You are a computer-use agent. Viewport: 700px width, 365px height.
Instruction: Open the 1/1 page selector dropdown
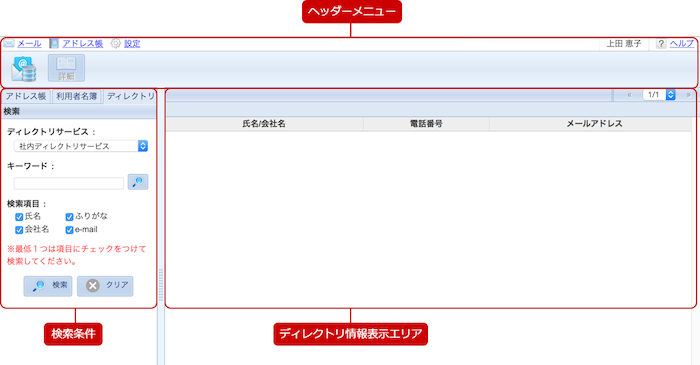(x=659, y=95)
